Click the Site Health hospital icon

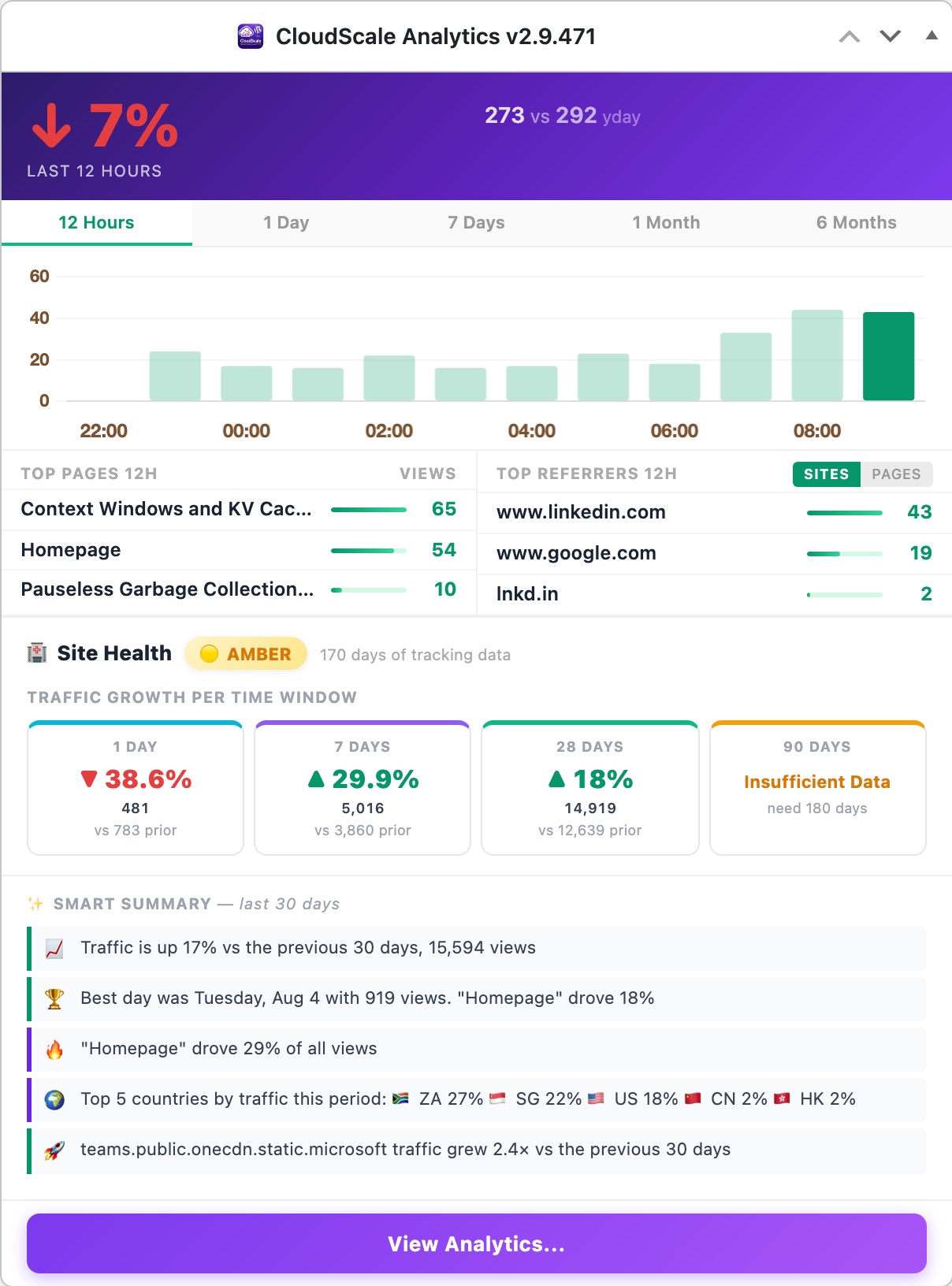(37, 653)
